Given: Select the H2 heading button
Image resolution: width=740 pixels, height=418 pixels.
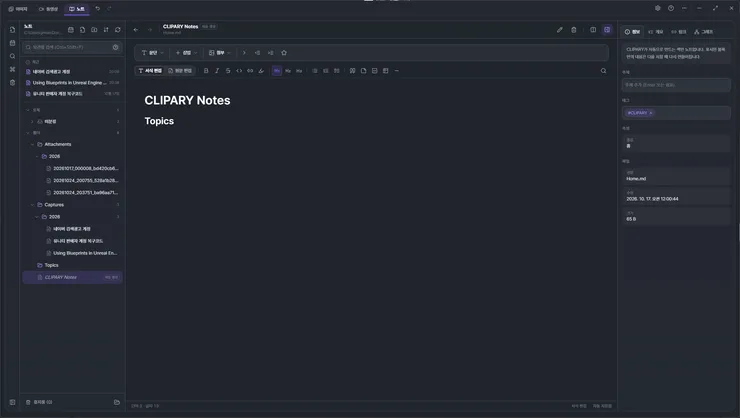Looking at the screenshot, I should [x=288, y=71].
